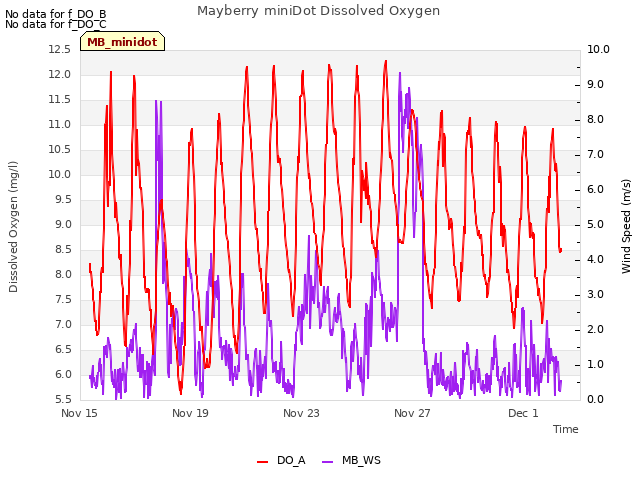
Task: Click the Nov 23 date tick label
Action: pos(301,413)
